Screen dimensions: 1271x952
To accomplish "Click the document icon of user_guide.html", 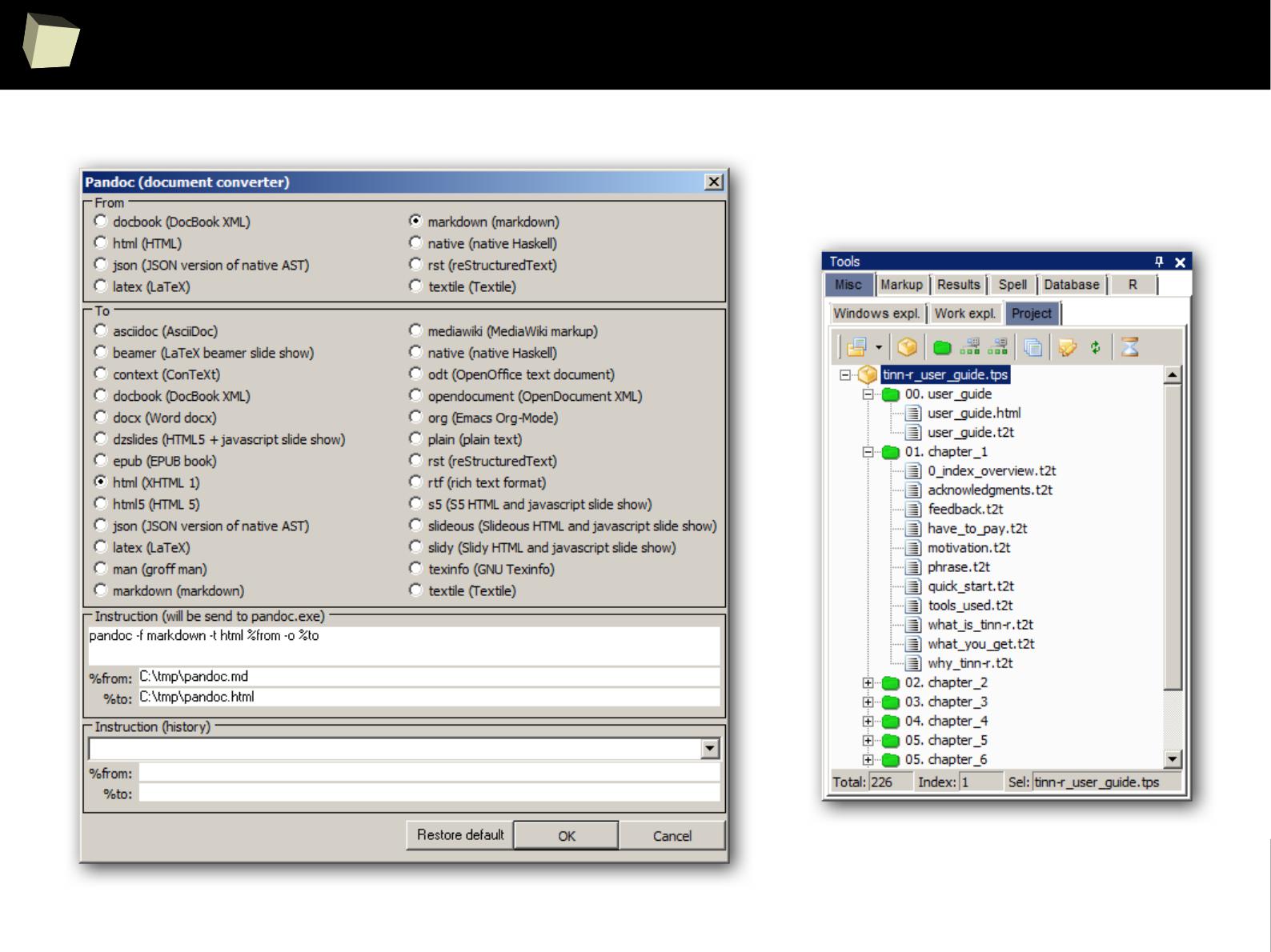I will point(912,414).
